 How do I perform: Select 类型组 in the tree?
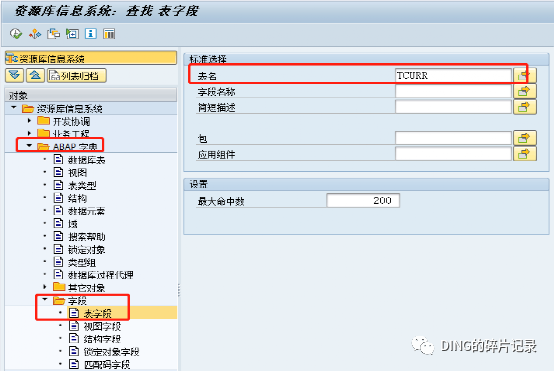82,262
